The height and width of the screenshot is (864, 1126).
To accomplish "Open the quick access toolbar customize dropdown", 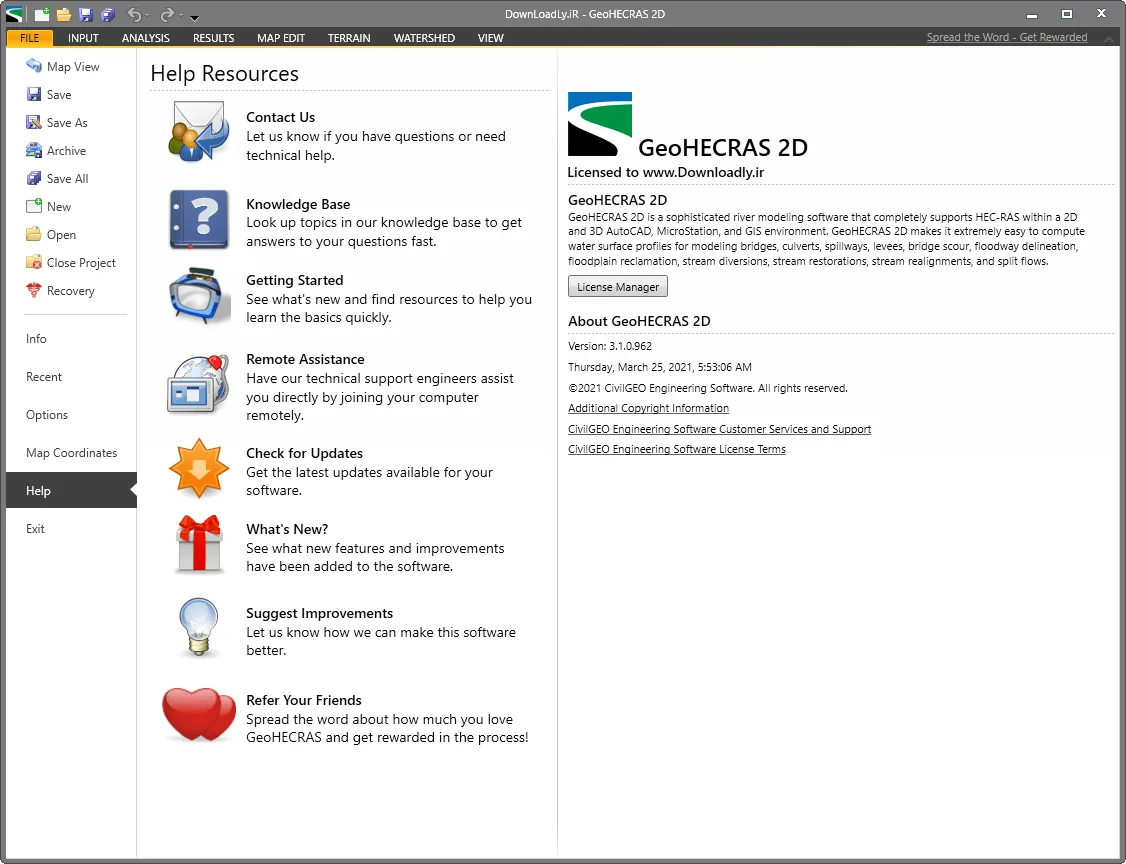I will pos(194,17).
